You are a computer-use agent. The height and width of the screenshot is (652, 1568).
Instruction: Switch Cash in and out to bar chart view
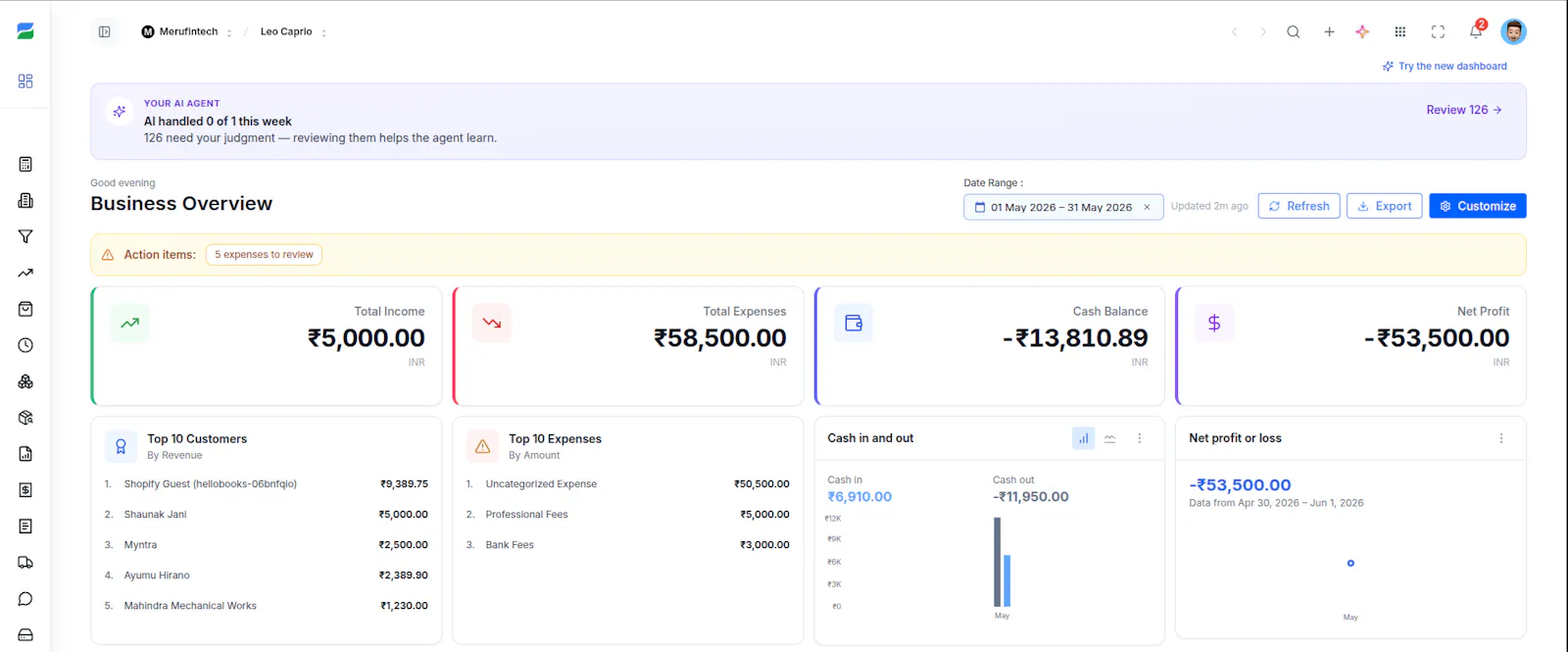click(x=1083, y=438)
